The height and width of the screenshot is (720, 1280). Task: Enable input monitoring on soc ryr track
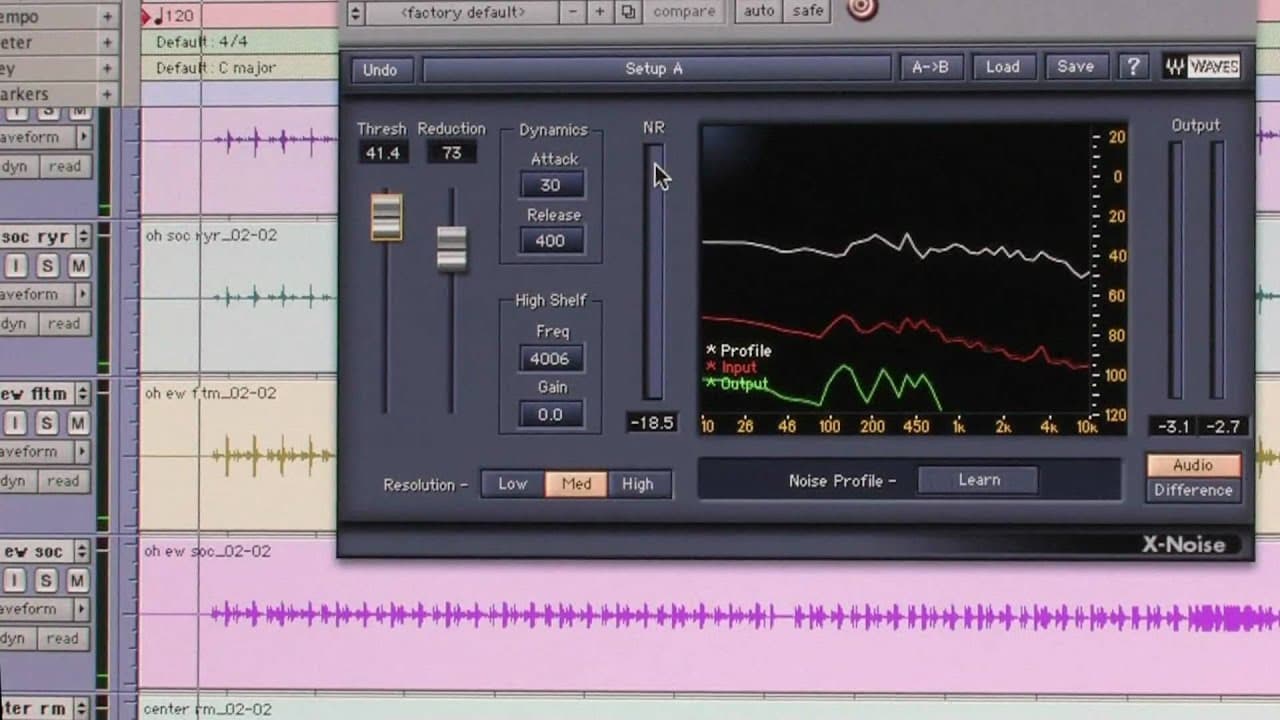16,265
